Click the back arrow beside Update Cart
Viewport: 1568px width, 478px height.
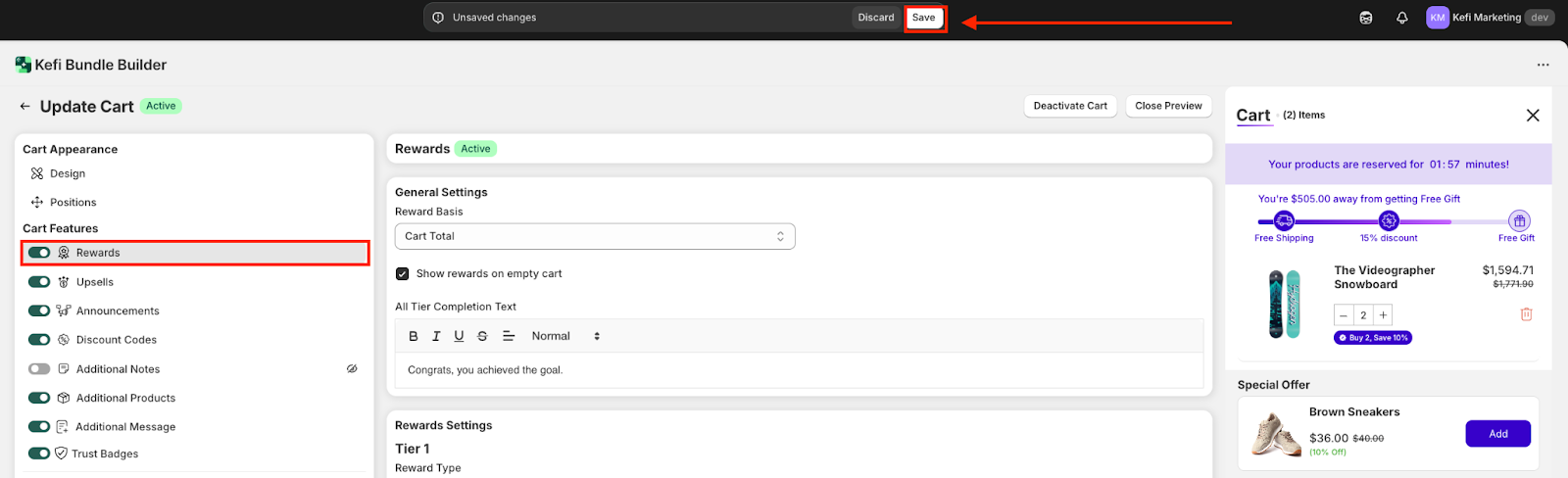coord(25,106)
